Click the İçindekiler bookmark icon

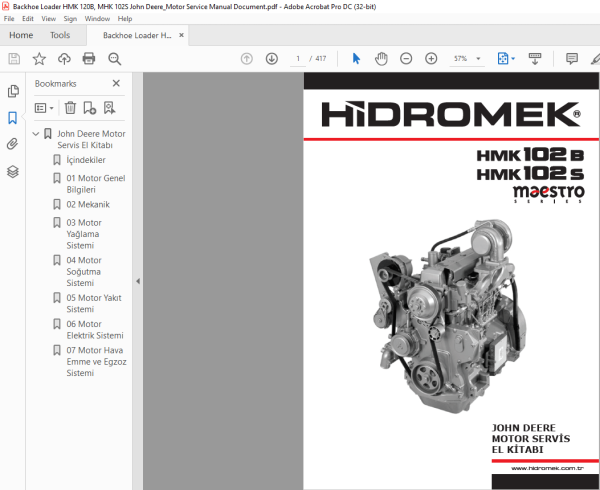pyautogui.click(x=57, y=160)
